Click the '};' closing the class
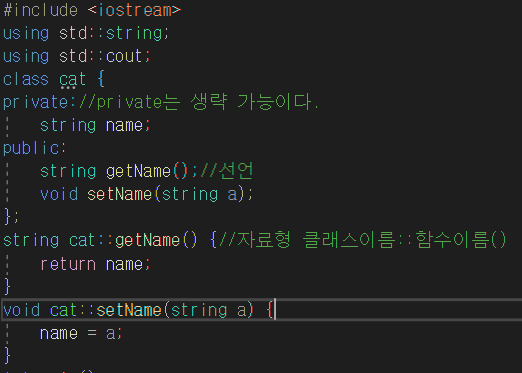The height and width of the screenshot is (373, 522). point(11,216)
